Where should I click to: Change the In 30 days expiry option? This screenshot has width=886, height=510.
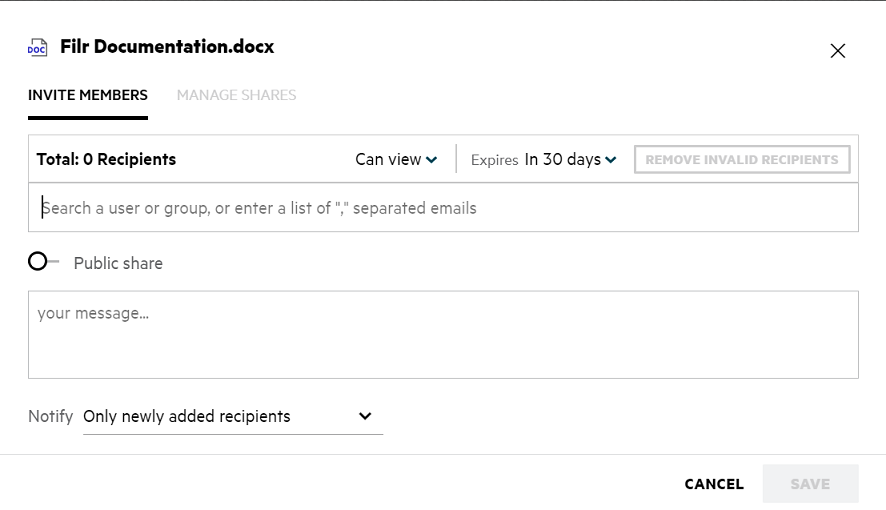(x=563, y=159)
